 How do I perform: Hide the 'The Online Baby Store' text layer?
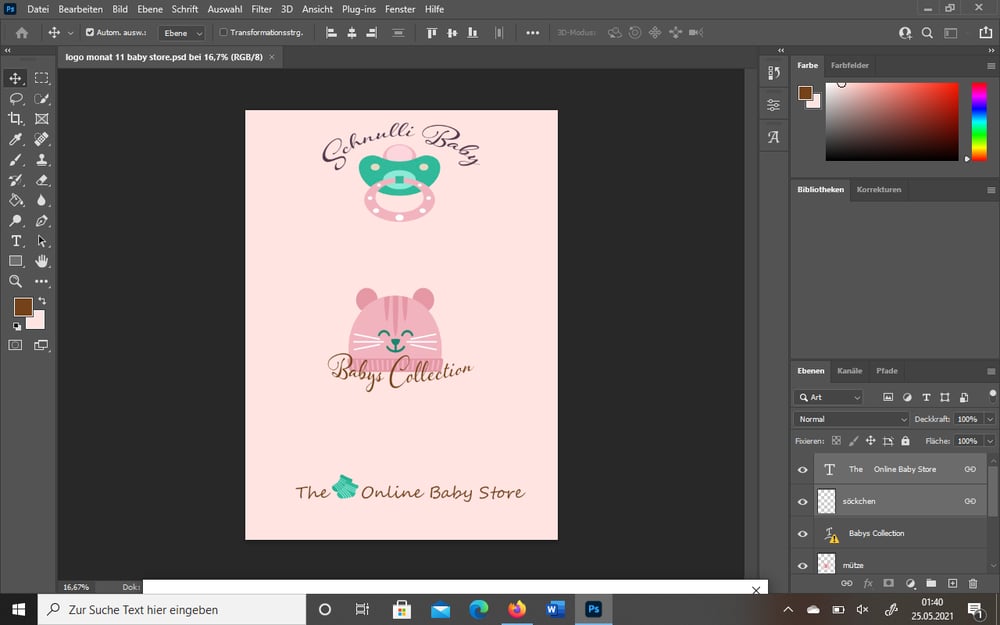click(802, 469)
